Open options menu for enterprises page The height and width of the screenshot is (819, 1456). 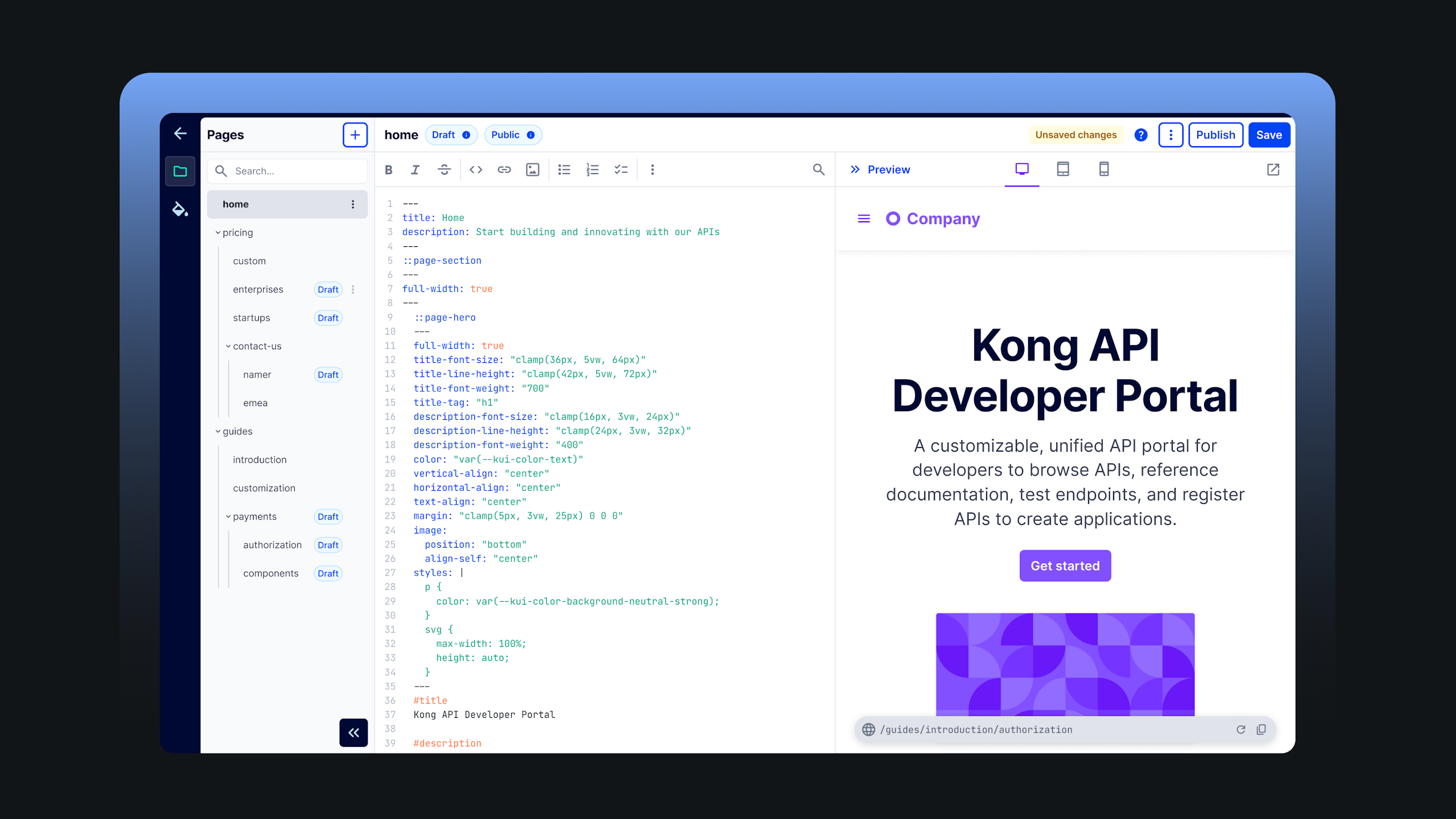point(353,289)
